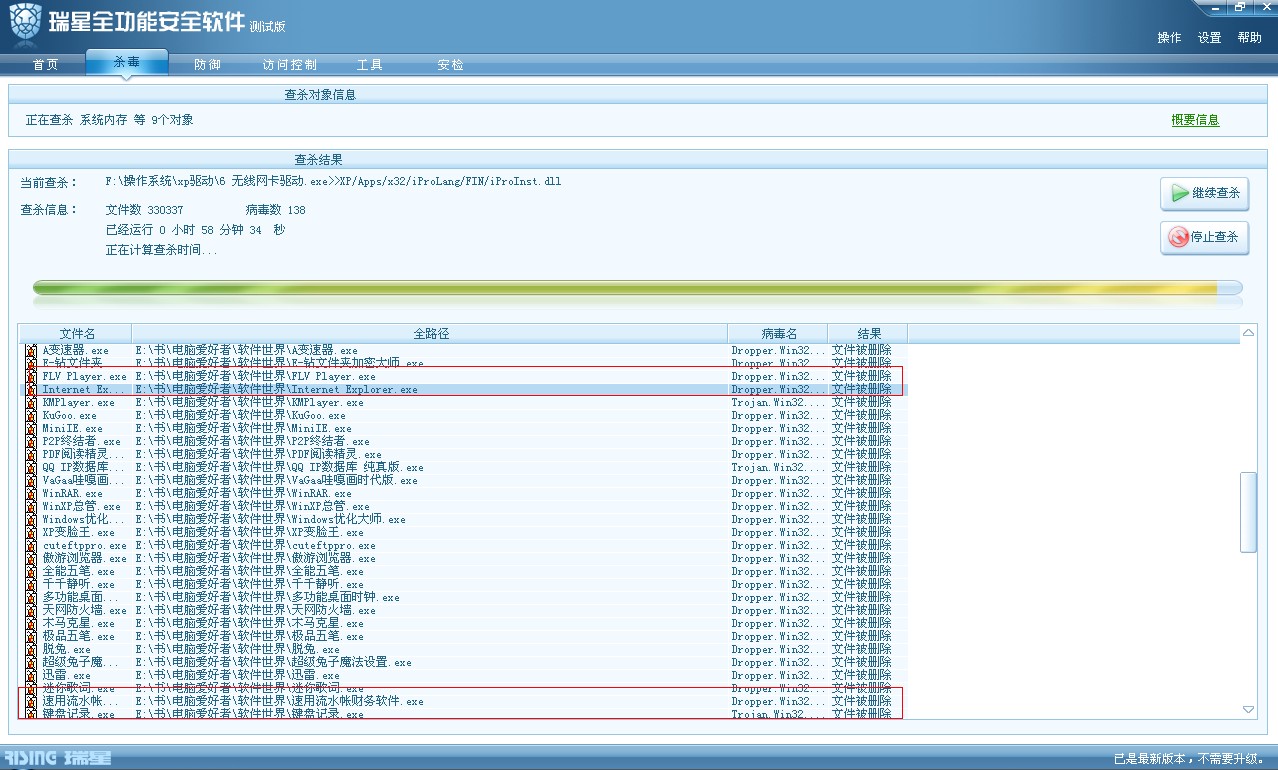Switch to the 访问控制 tab
The image size is (1278, 770).
290,65
